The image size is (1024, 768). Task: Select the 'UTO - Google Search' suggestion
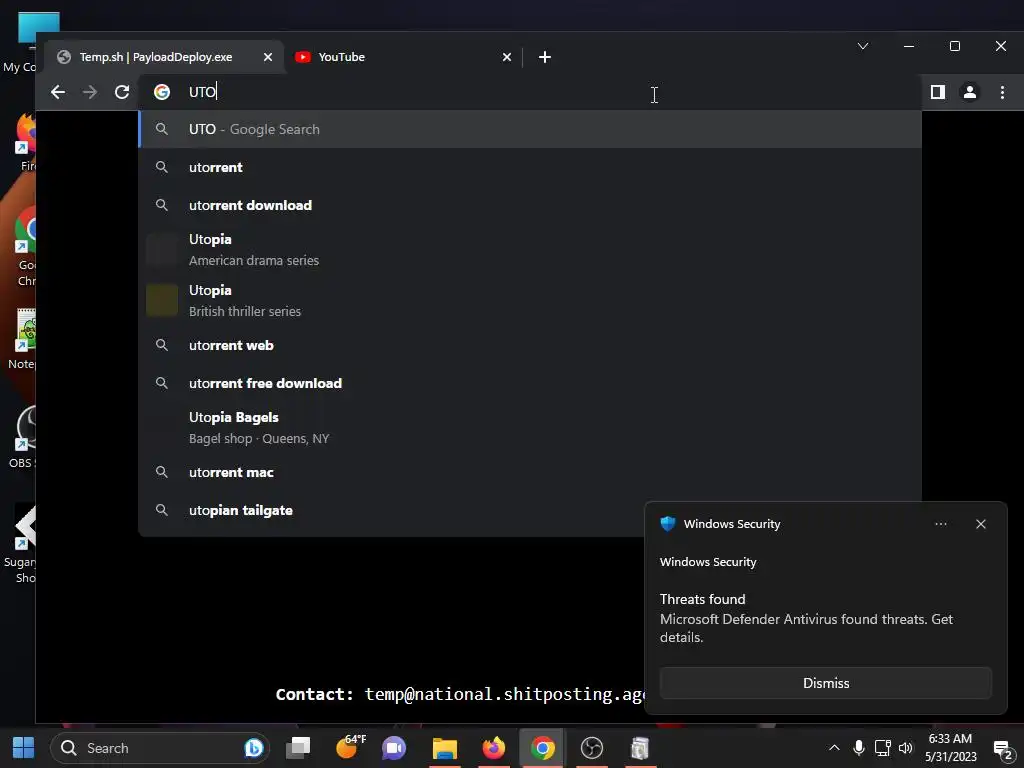530,129
